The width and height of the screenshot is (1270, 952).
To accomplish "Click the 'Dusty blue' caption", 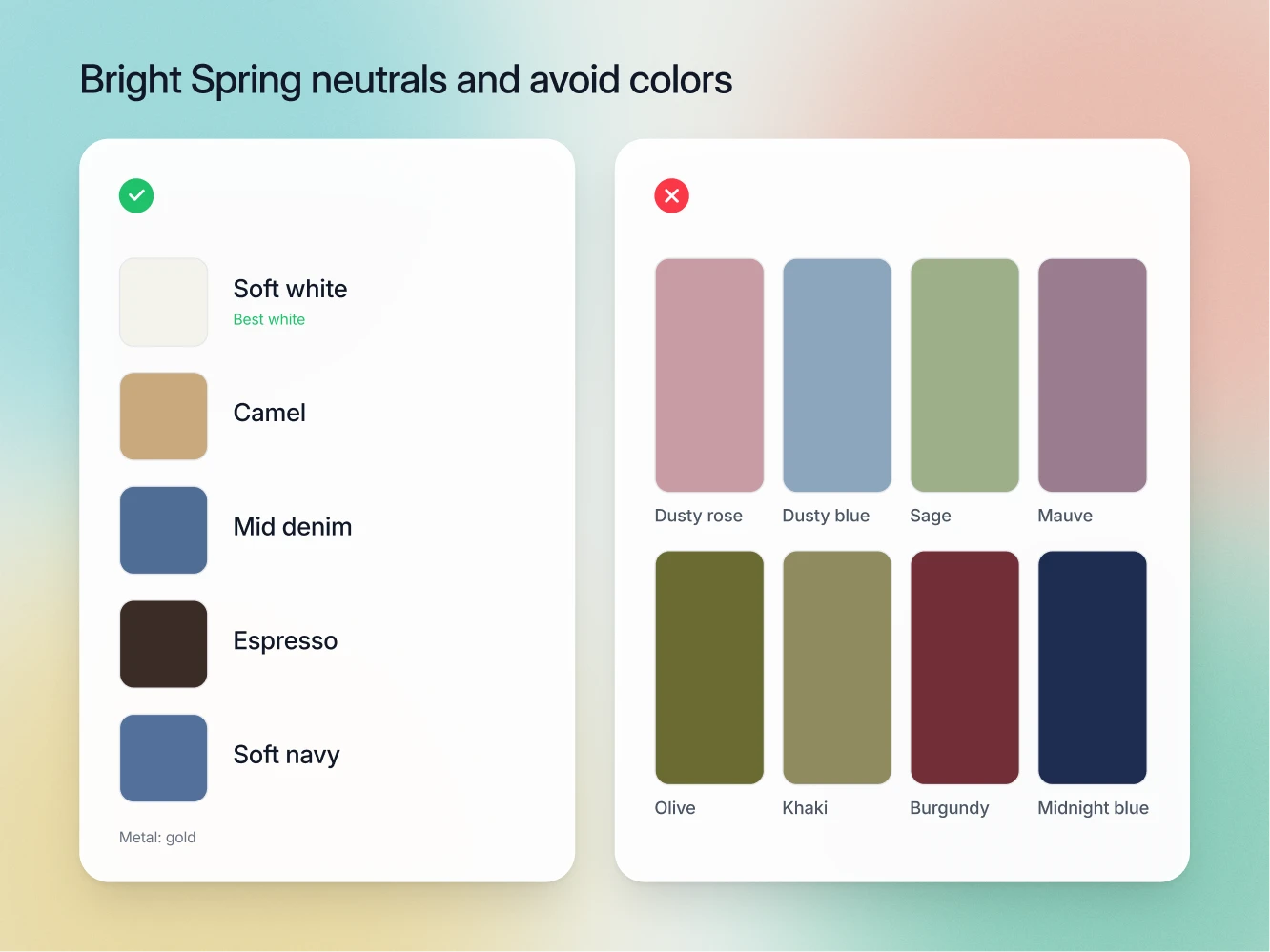I will tap(827, 516).
